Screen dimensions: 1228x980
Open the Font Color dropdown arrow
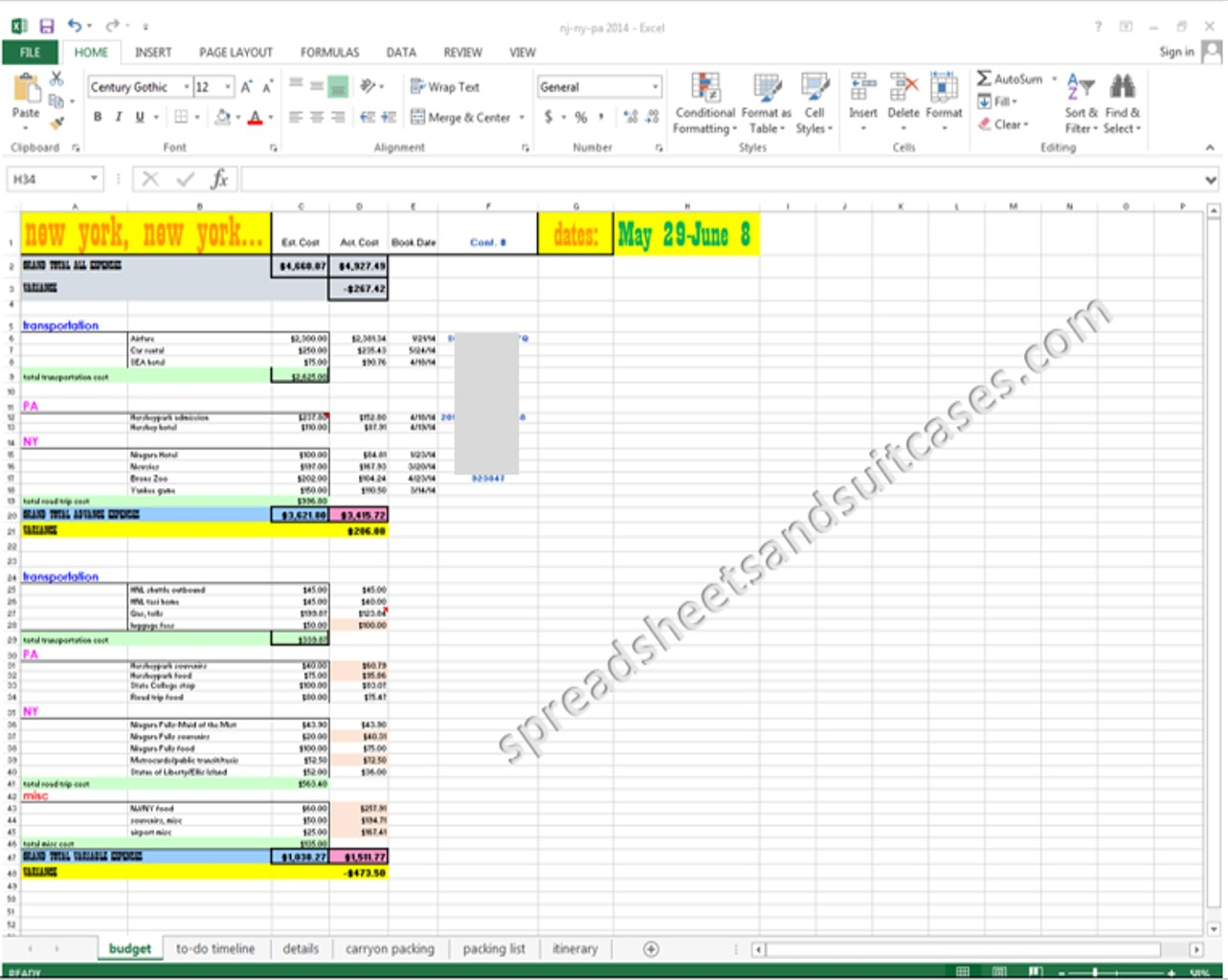point(271,118)
